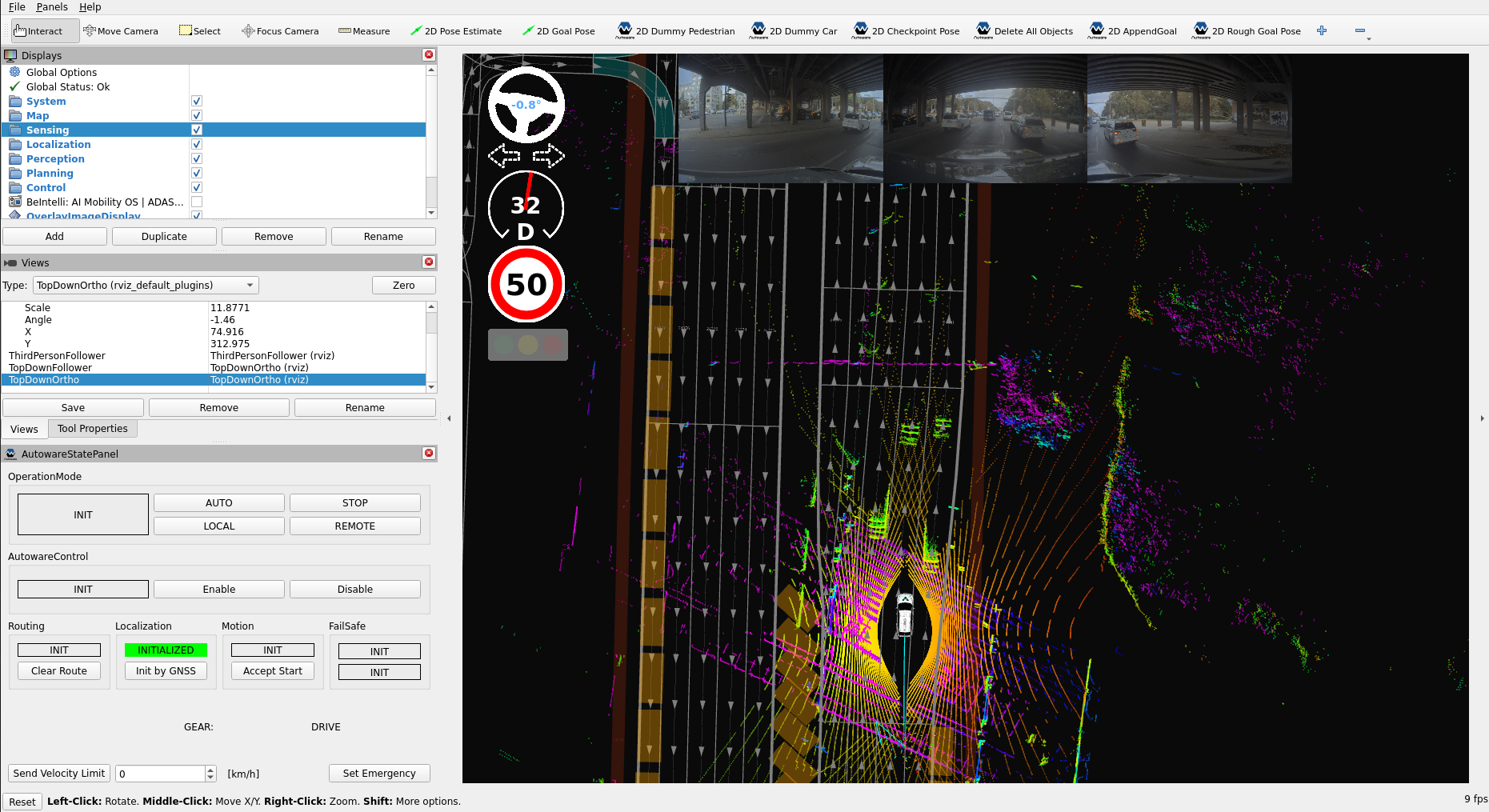Enable the BeIntelli AI Mobility OS checkbox
Image resolution: width=1489 pixels, height=812 pixels.
click(x=197, y=202)
